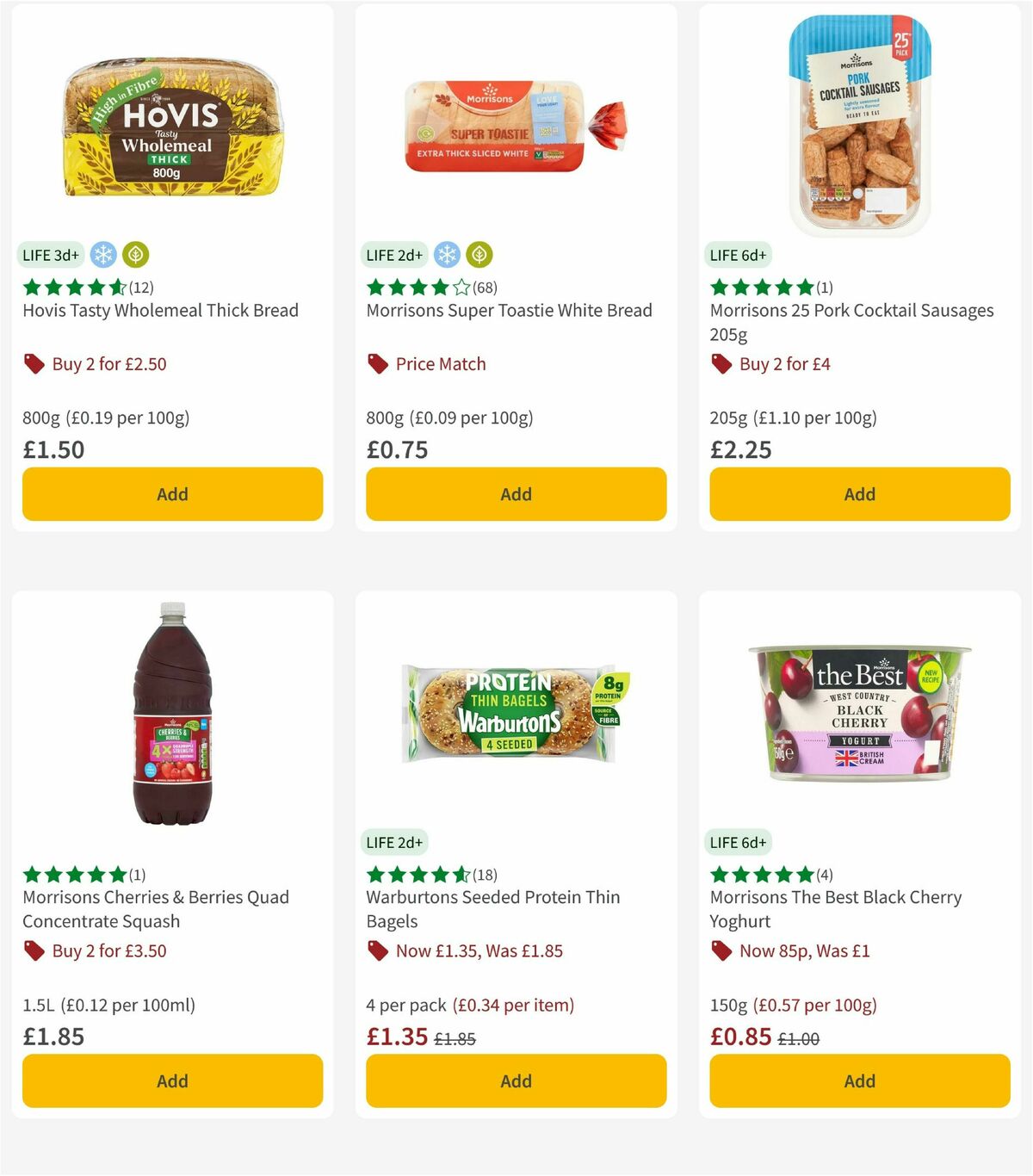Add Hovis Wholemeal bread to basket
Screen dimensions: 1033x1176
click(172, 494)
